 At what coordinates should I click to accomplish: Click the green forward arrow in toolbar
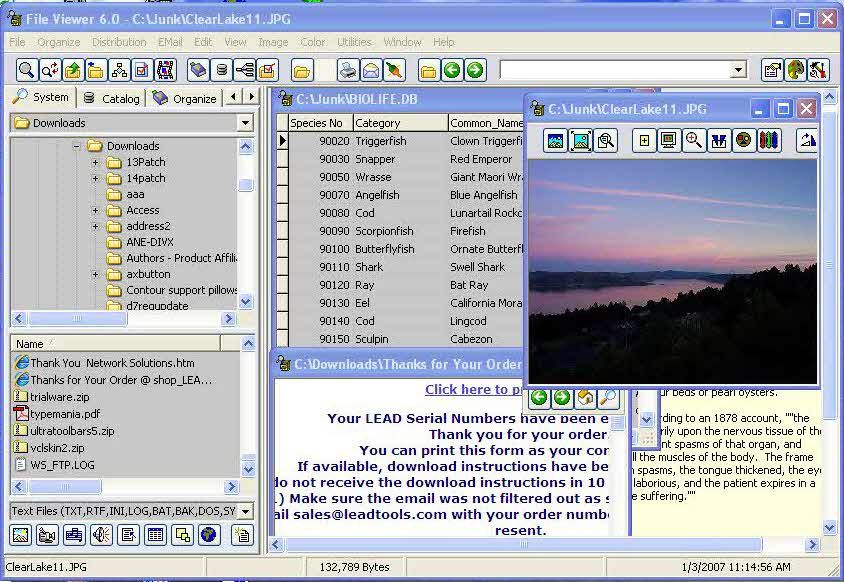pos(475,70)
